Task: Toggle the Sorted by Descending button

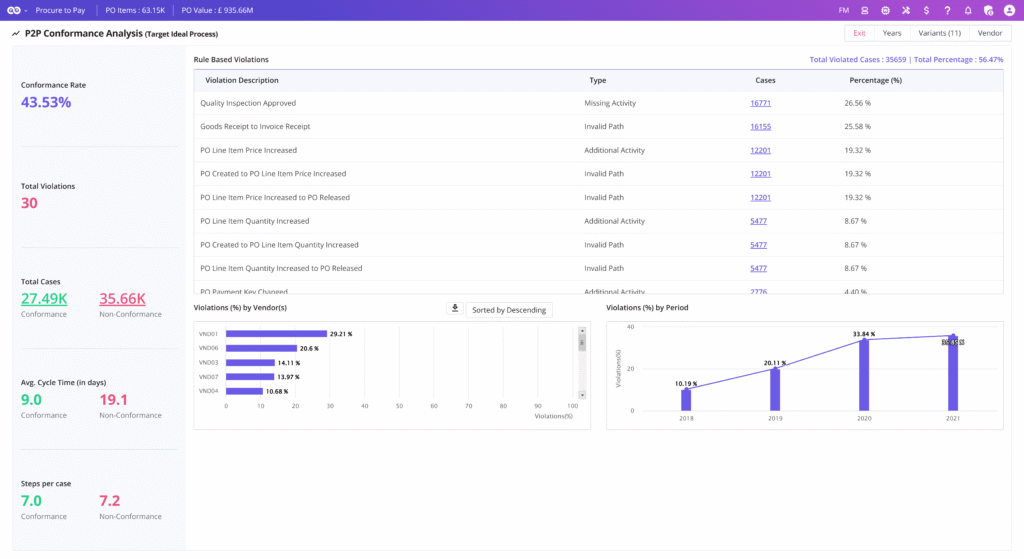Action: click(509, 310)
